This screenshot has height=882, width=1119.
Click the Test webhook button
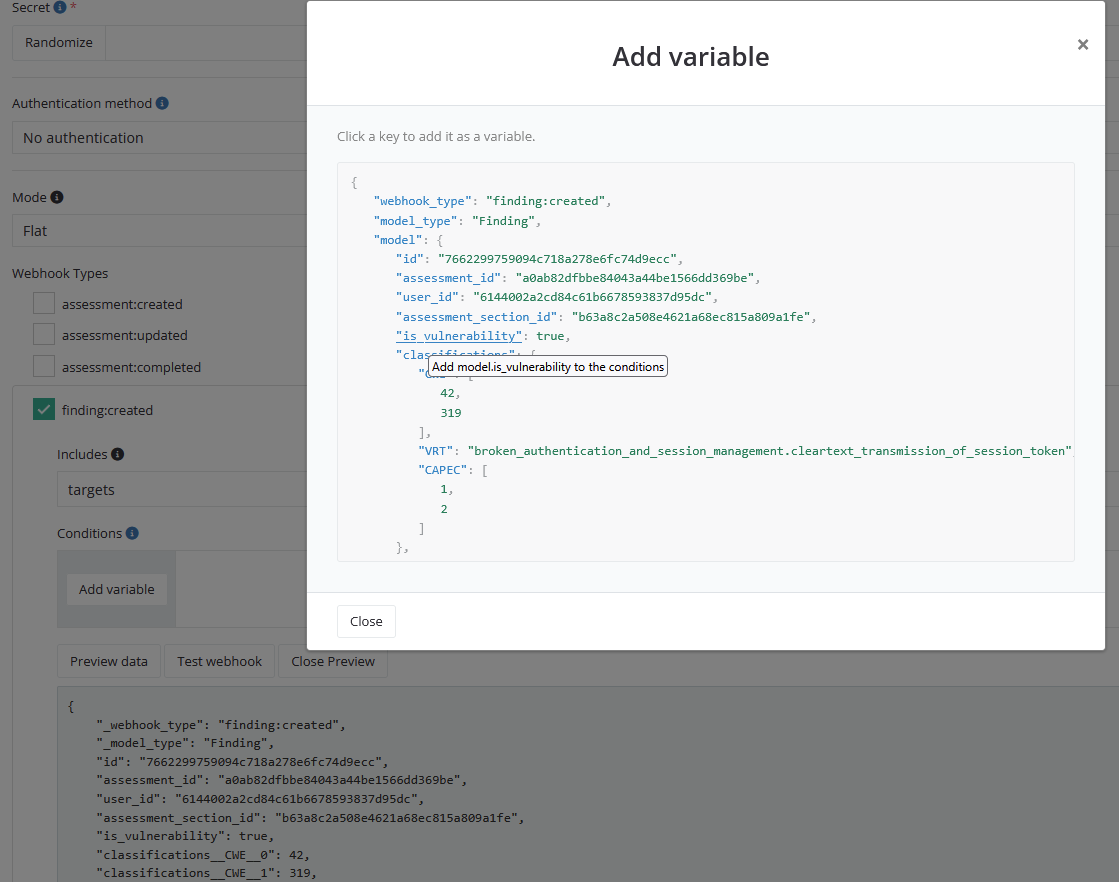click(x=219, y=662)
